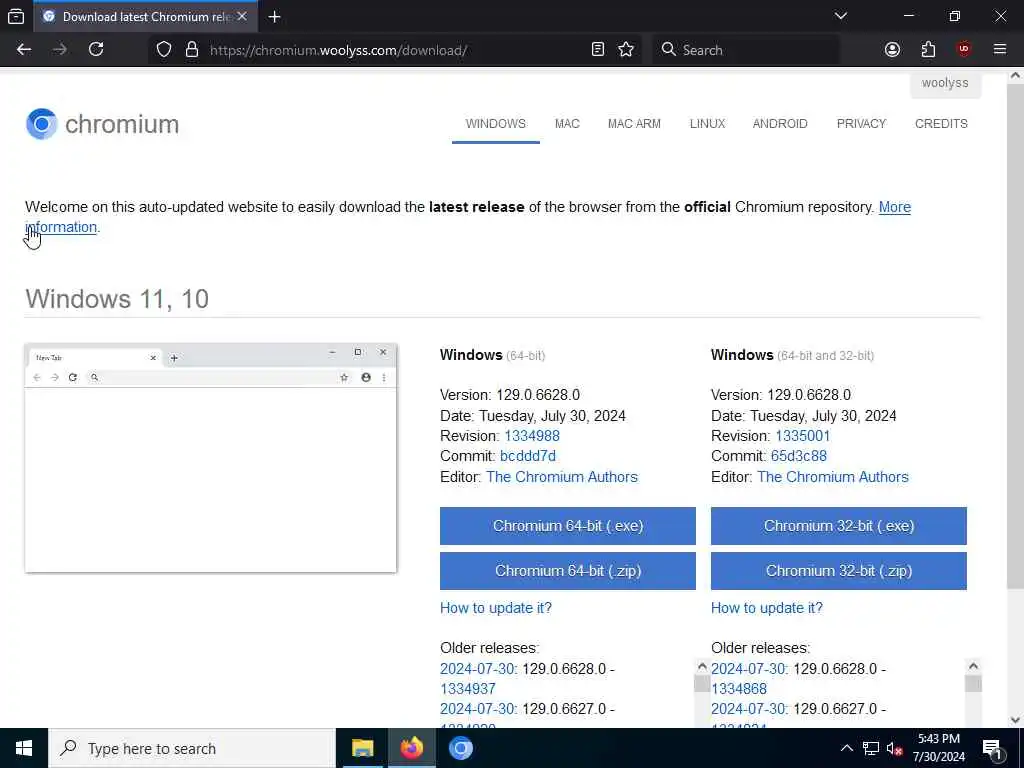Close the Download latest Chromium tab
The image size is (1024, 768).
(242, 16)
